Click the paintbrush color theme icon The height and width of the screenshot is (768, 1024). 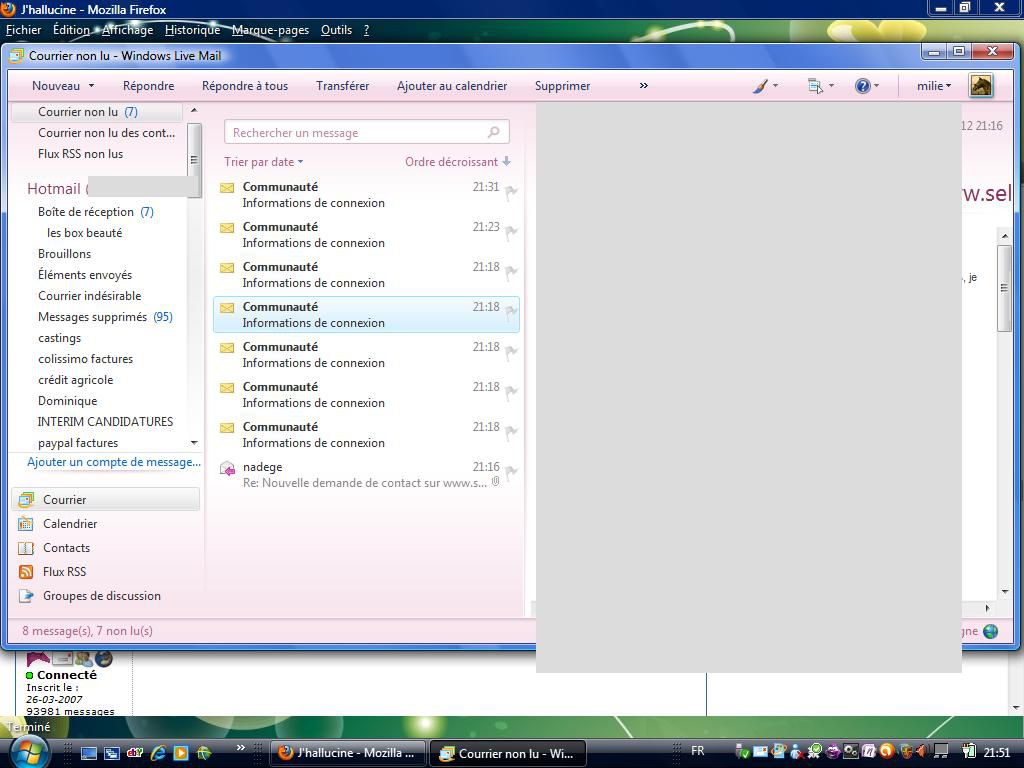tap(760, 86)
